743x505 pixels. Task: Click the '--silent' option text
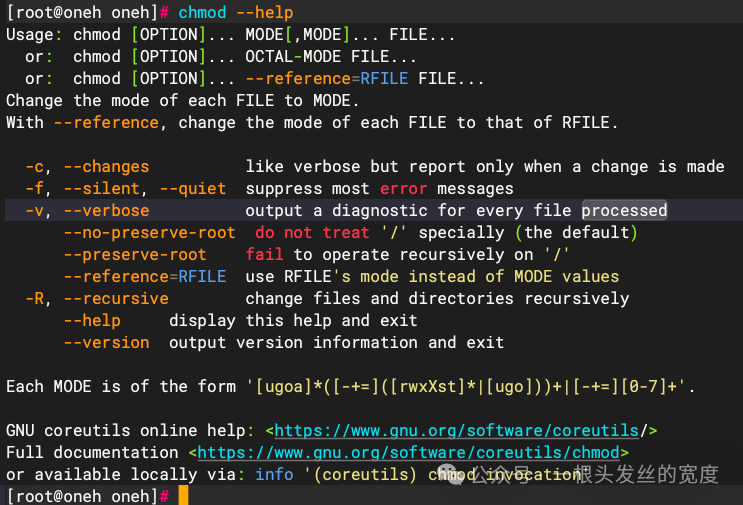[x=102, y=189]
